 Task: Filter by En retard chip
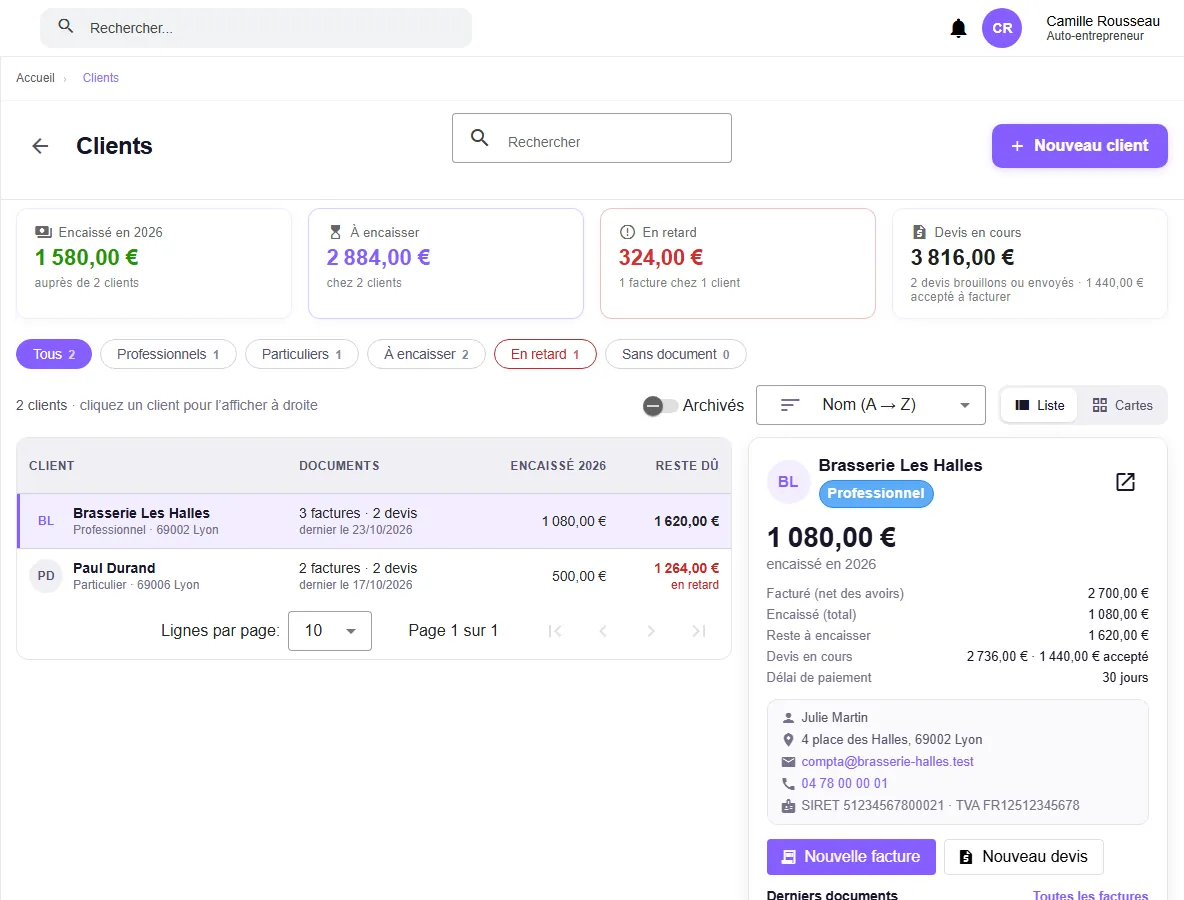click(x=545, y=354)
